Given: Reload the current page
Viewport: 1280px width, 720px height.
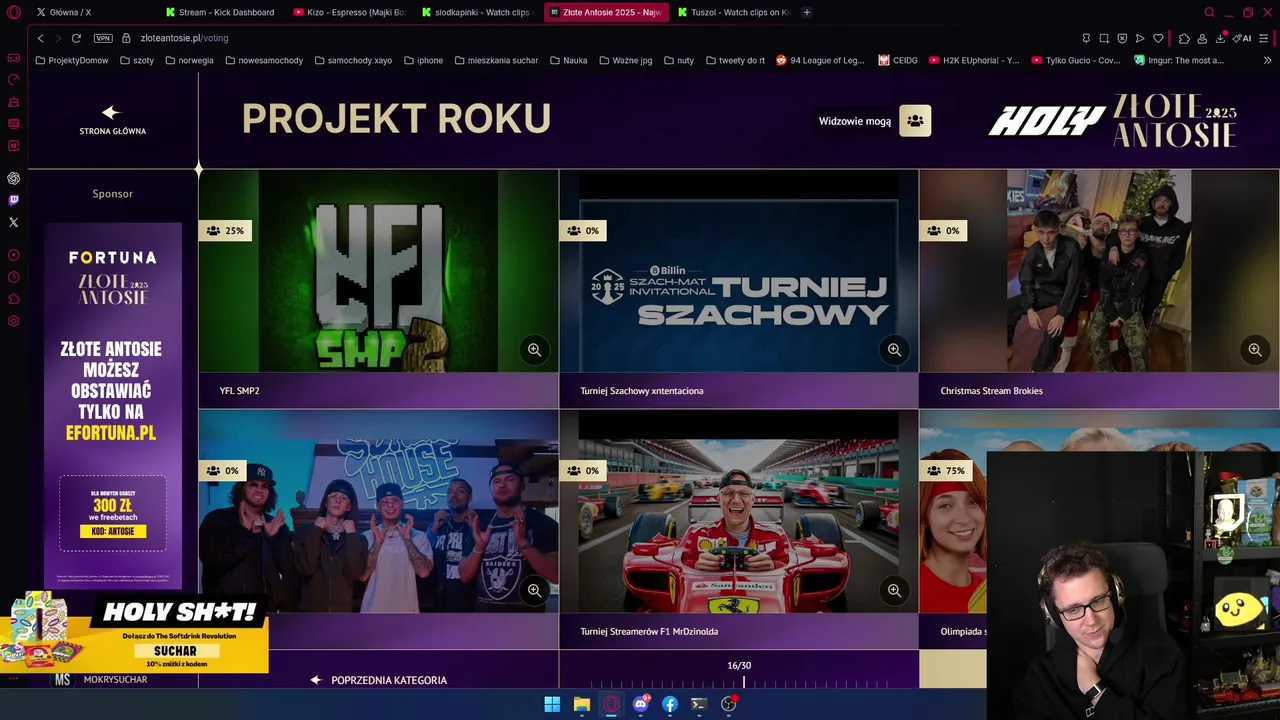Looking at the screenshot, I should point(76,38).
